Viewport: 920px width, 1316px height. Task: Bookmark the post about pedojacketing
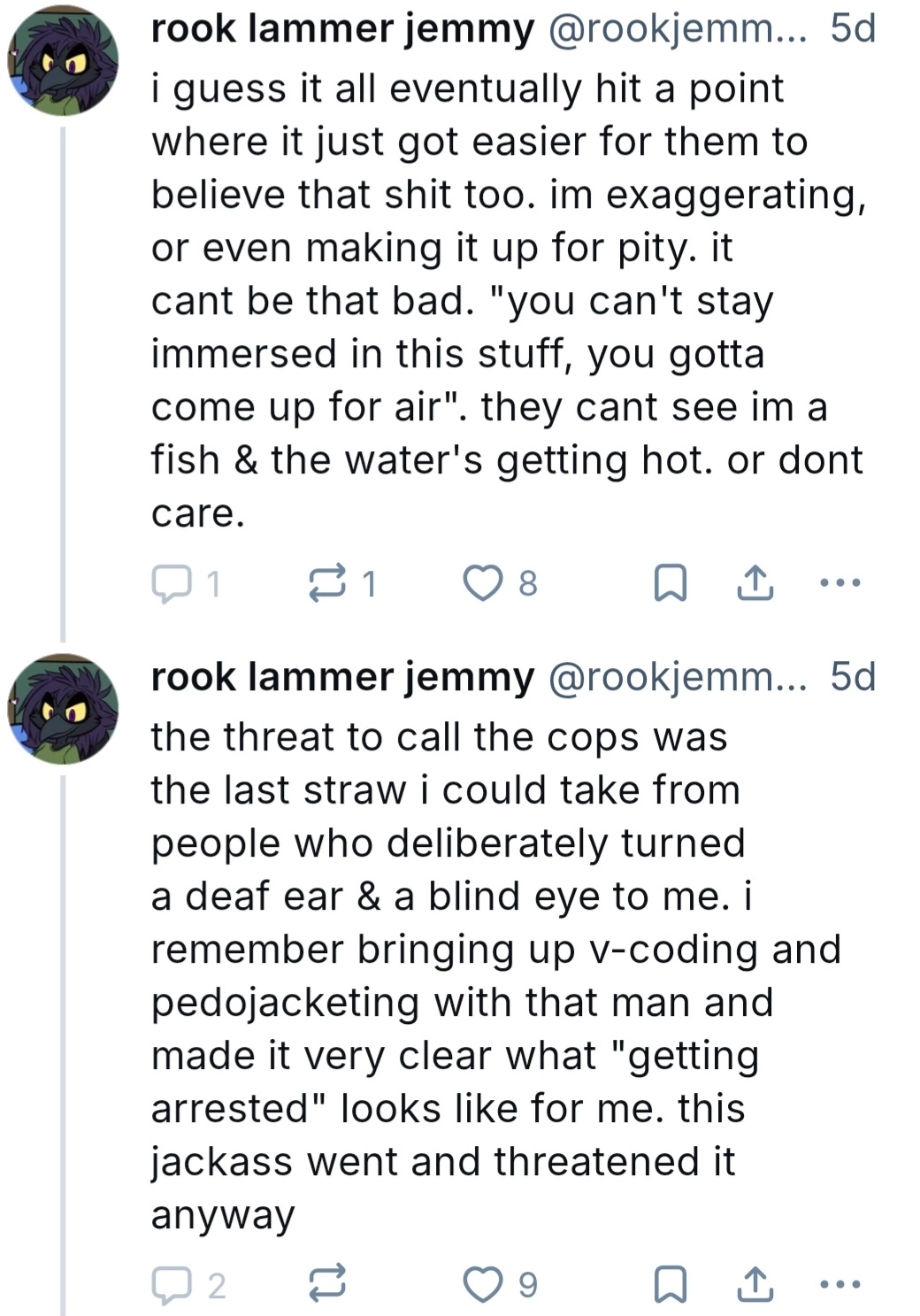point(670,1285)
